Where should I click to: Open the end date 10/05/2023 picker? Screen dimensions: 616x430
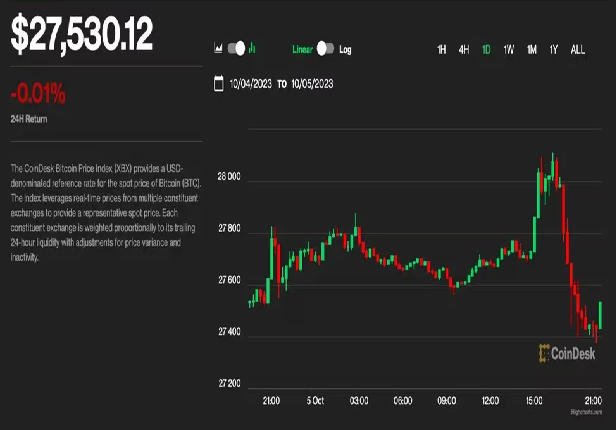coord(314,84)
